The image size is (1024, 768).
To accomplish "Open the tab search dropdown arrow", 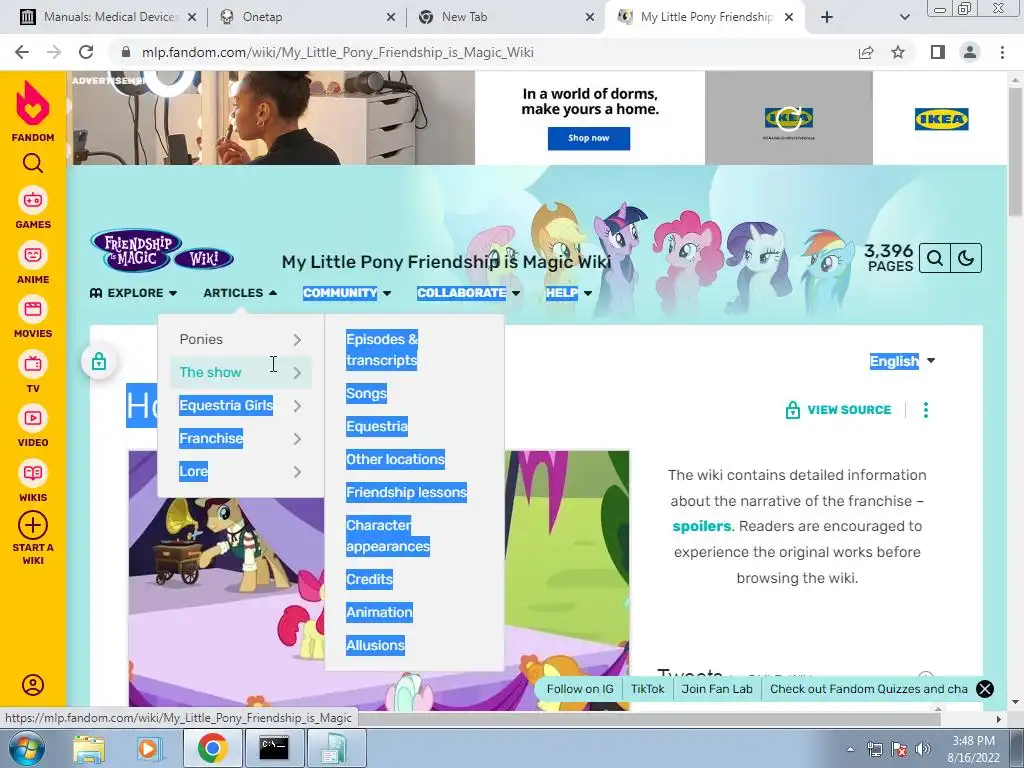I will point(904,17).
